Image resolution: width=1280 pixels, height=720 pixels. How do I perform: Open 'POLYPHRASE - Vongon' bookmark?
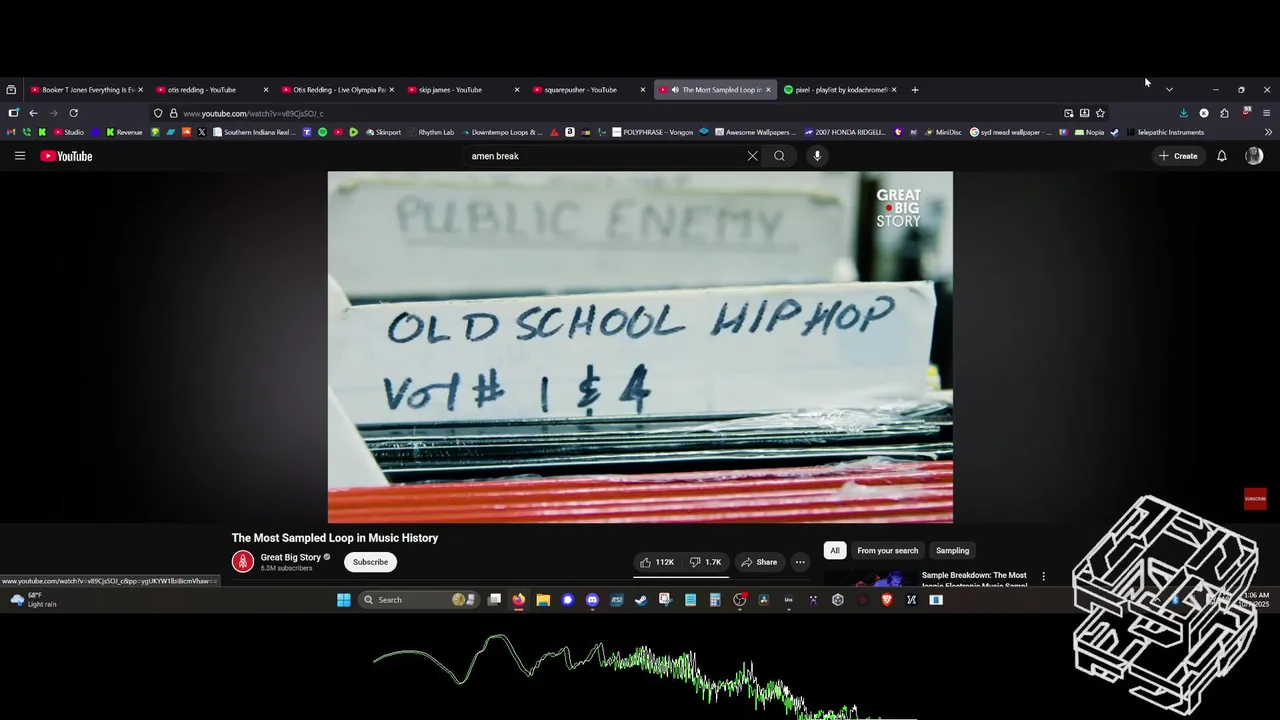coord(652,132)
